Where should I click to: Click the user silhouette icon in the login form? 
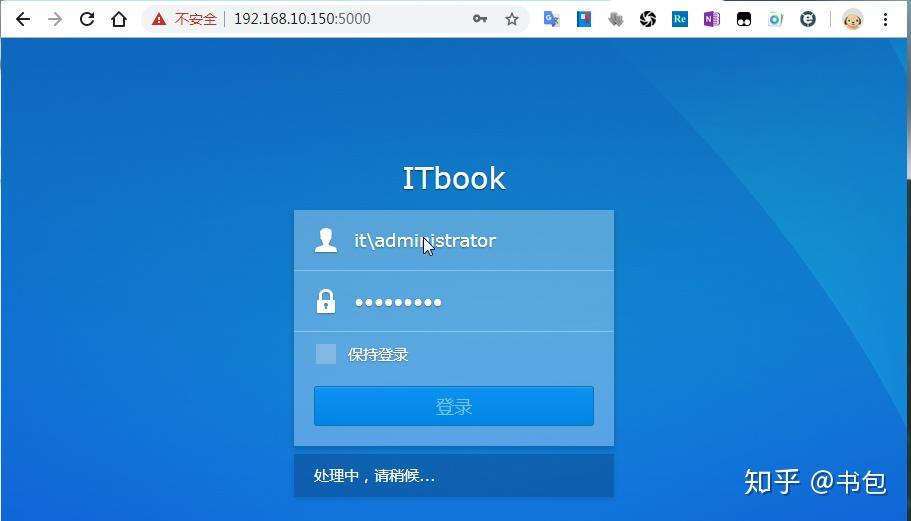pos(326,240)
